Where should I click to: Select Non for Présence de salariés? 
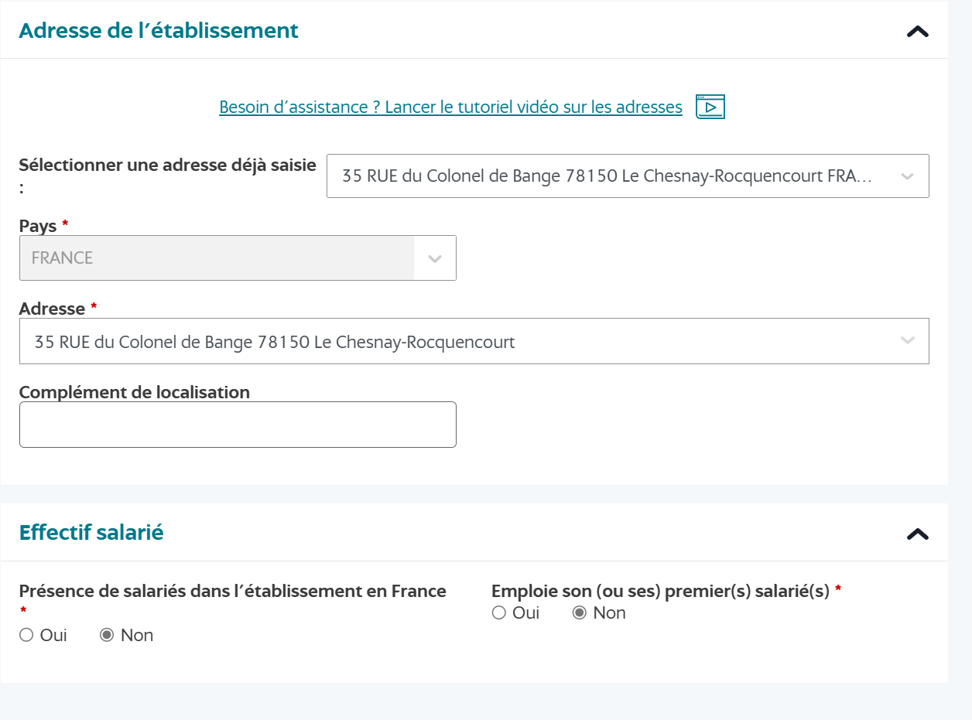[107, 635]
